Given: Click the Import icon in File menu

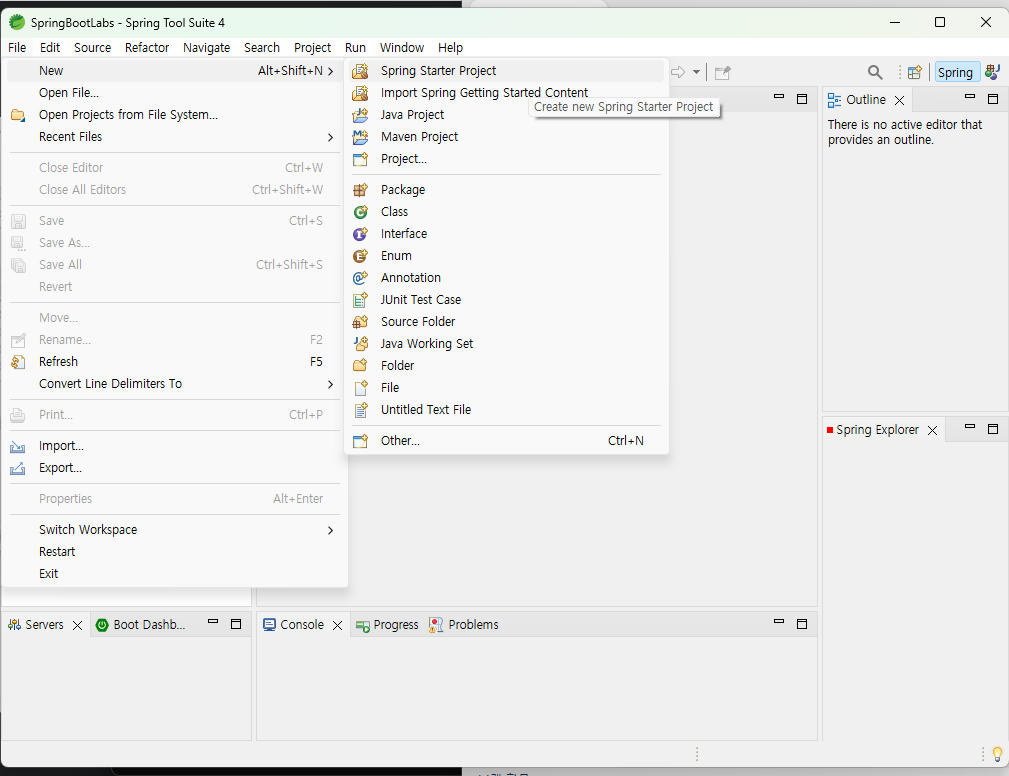Looking at the screenshot, I should 18,447.
